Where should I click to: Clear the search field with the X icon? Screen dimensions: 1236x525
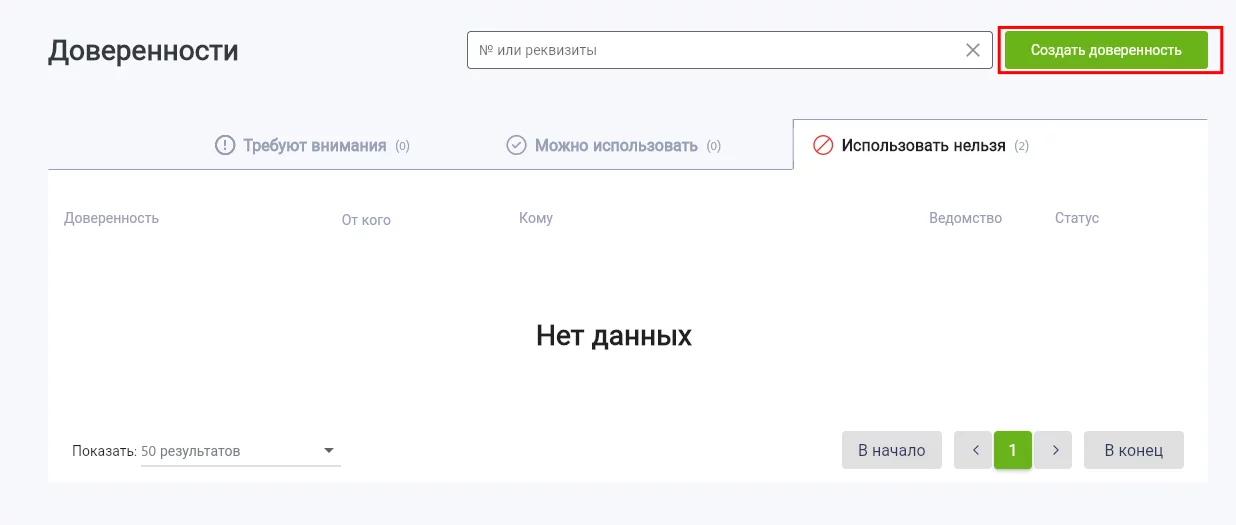[972, 50]
